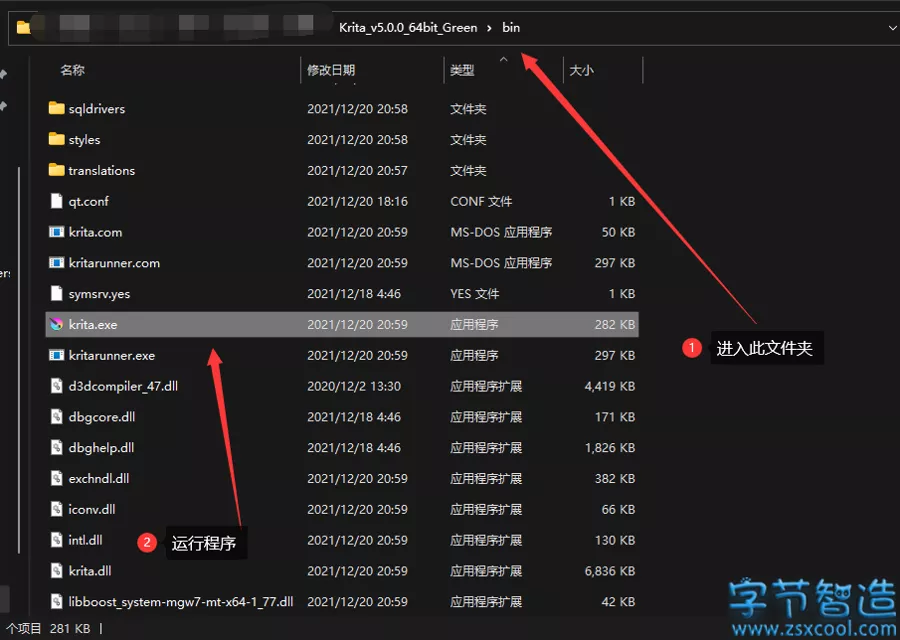The width and height of the screenshot is (900, 640).
Task: Select the file name symsrv.yes
Action: pos(99,294)
